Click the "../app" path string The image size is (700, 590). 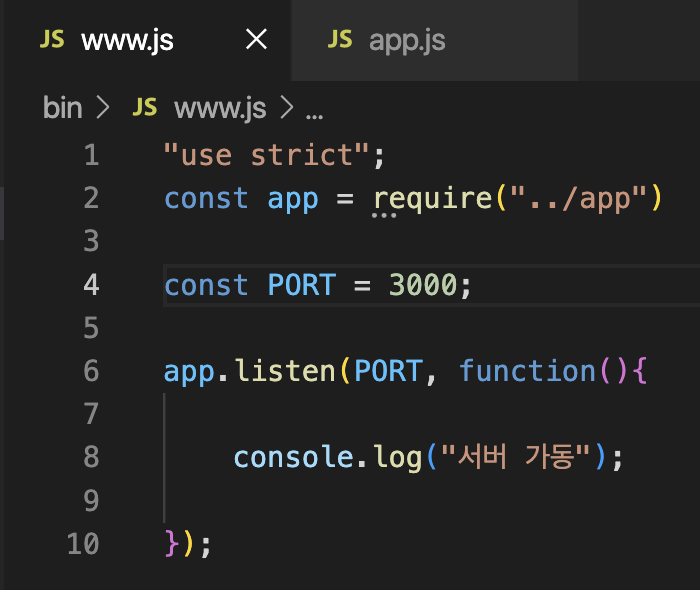tap(579, 199)
